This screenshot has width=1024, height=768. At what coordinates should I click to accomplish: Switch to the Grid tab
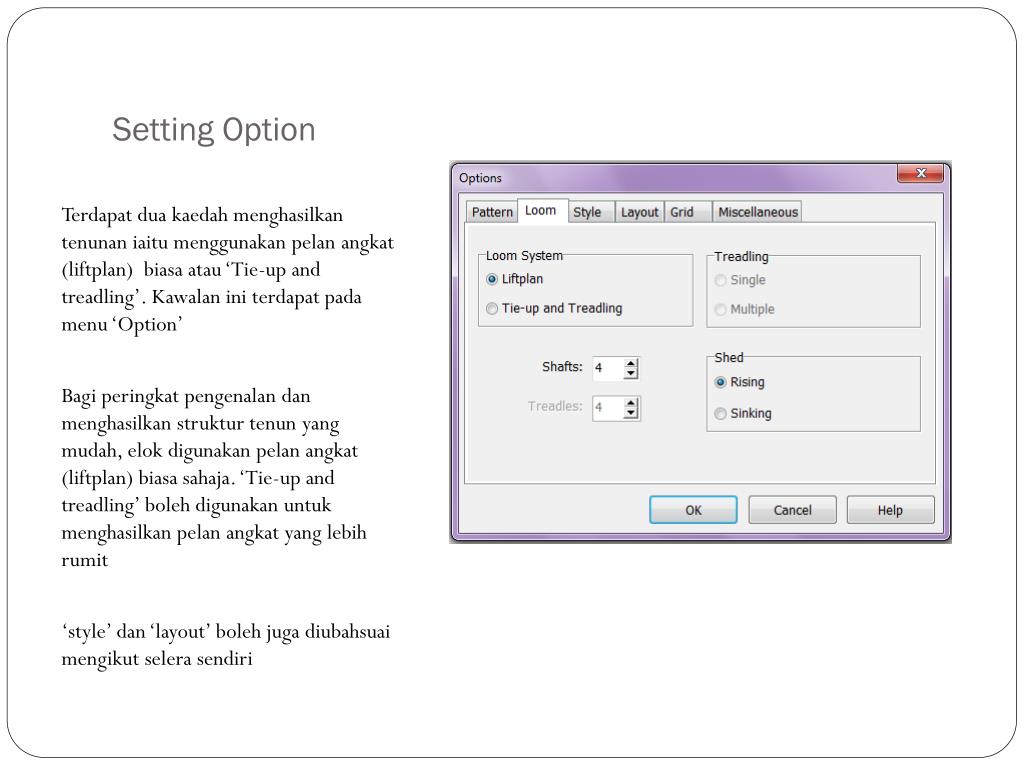point(687,212)
